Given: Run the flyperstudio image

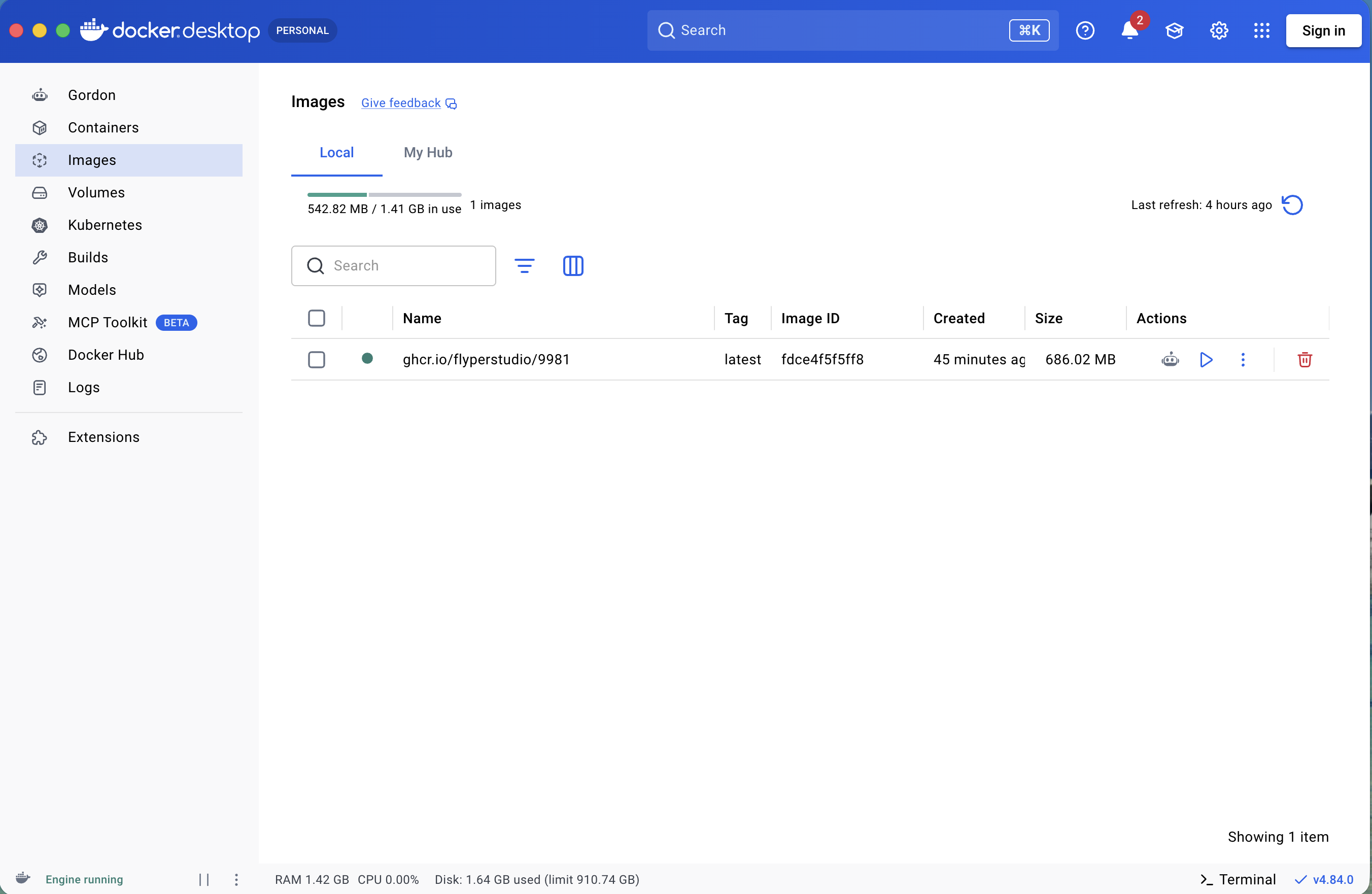Looking at the screenshot, I should coord(1206,360).
